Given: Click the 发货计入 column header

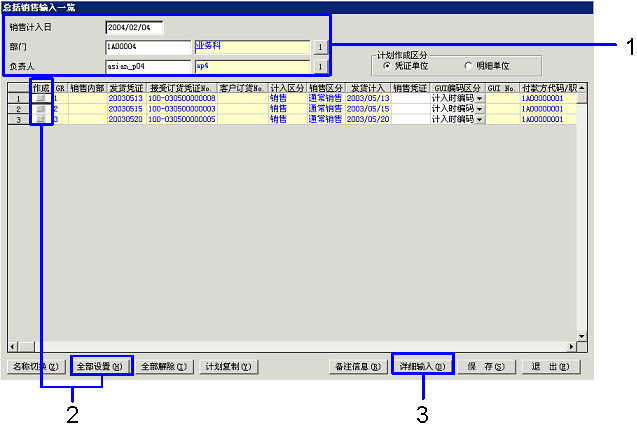Looking at the screenshot, I should point(368,88).
